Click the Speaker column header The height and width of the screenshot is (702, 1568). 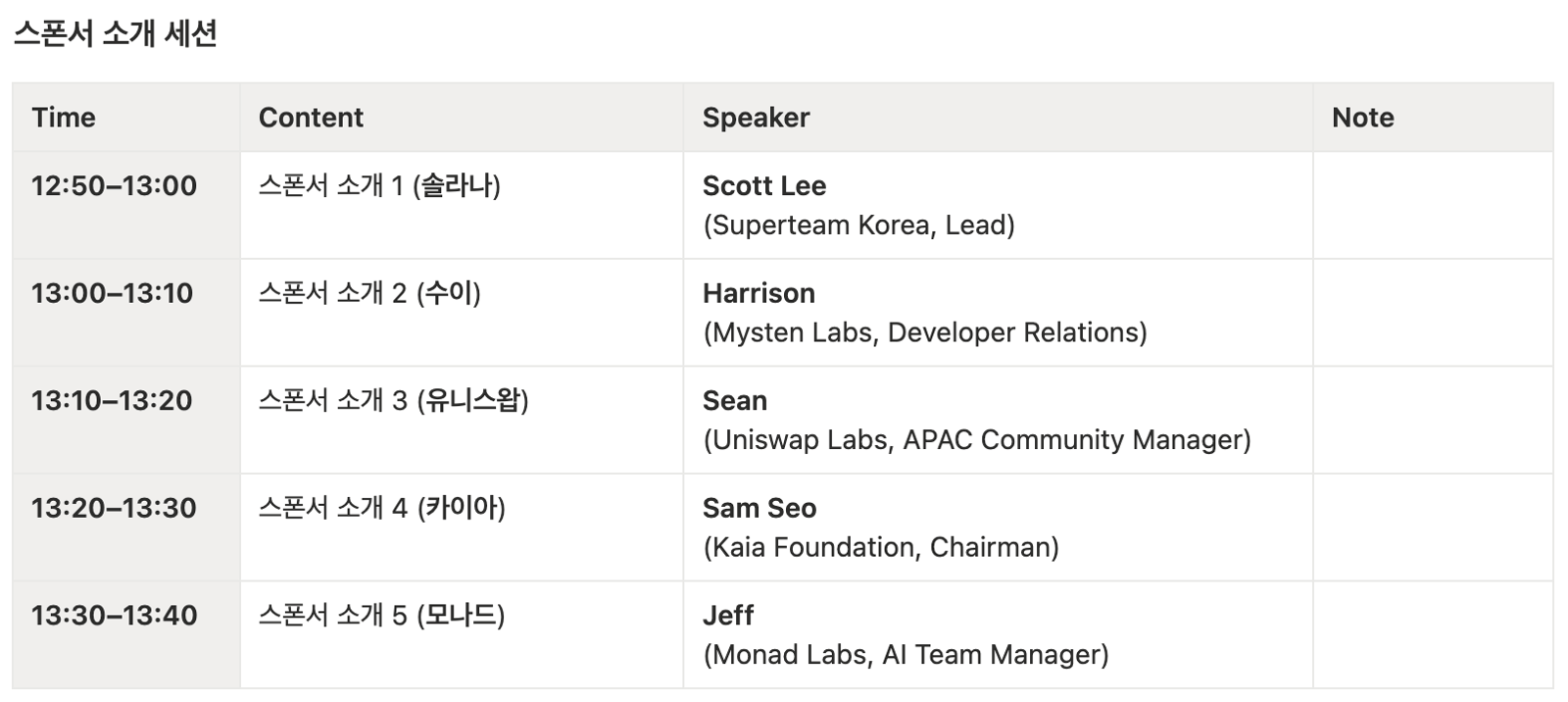point(998,118)
